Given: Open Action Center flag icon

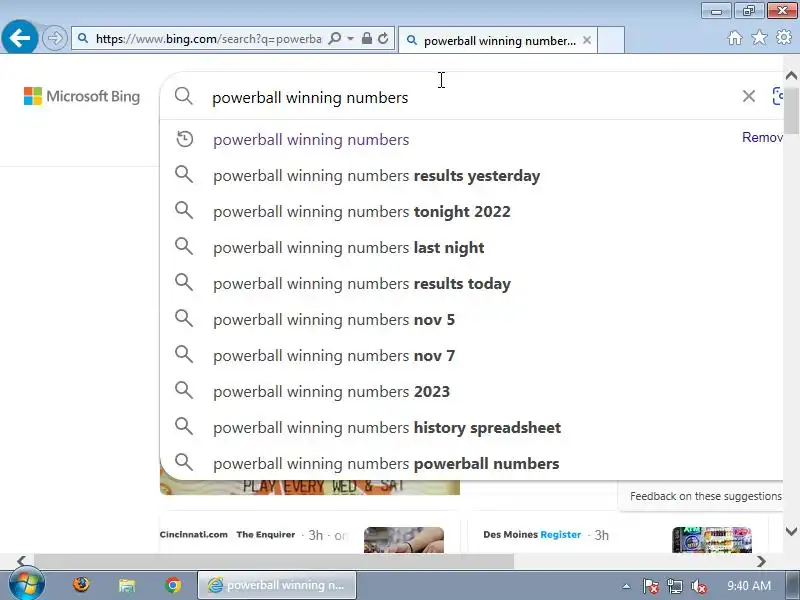Looking at the screenshot, I should coord(650,586).
